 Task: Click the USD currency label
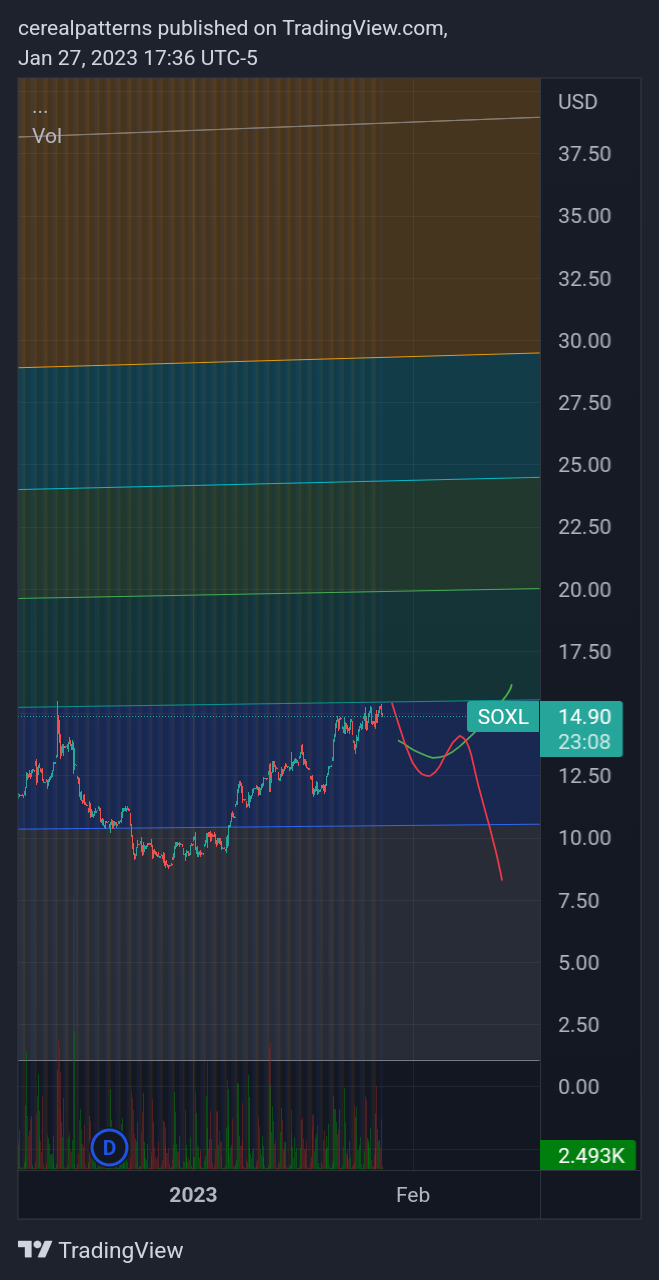pyautogui.click(x=577, y=102)
